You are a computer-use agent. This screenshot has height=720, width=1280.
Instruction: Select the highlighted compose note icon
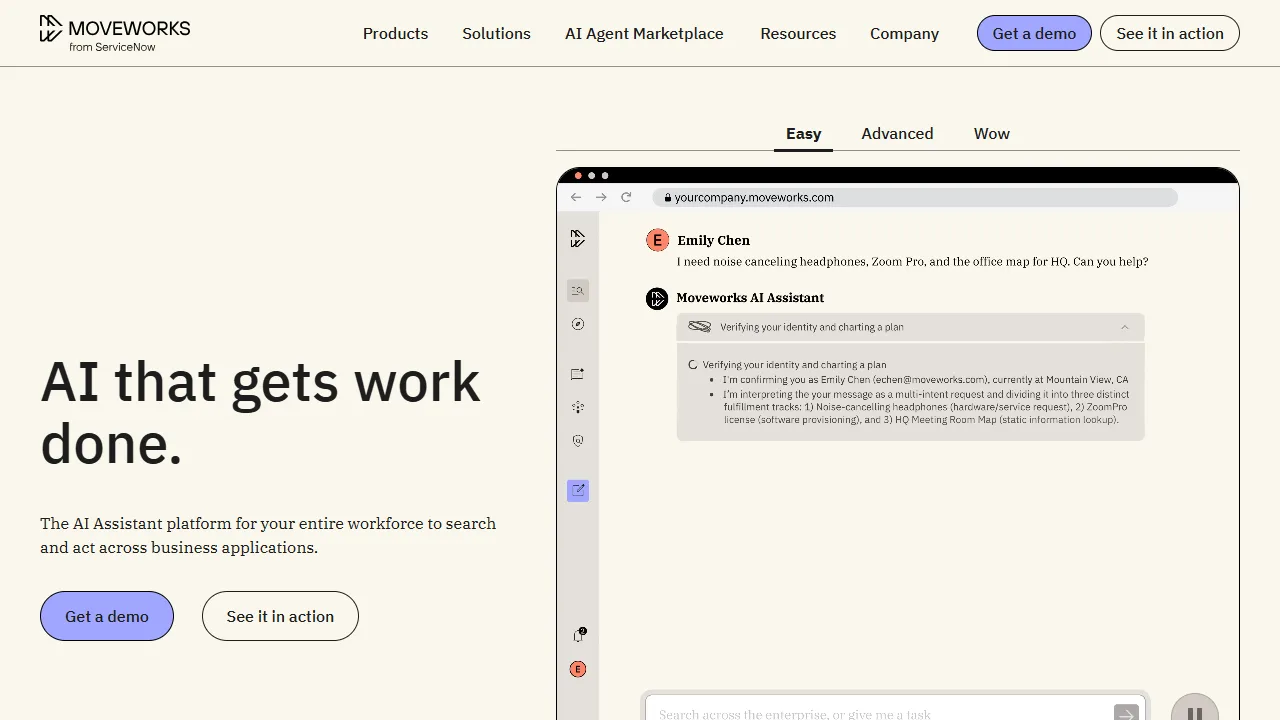(578, 491)
